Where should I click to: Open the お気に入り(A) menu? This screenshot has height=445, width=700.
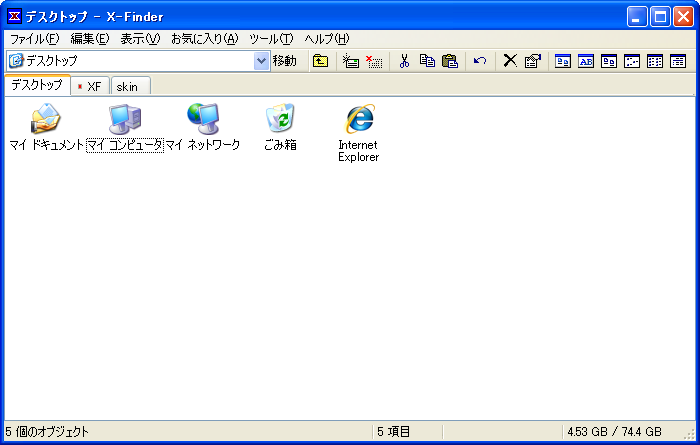tap(204, 39)
